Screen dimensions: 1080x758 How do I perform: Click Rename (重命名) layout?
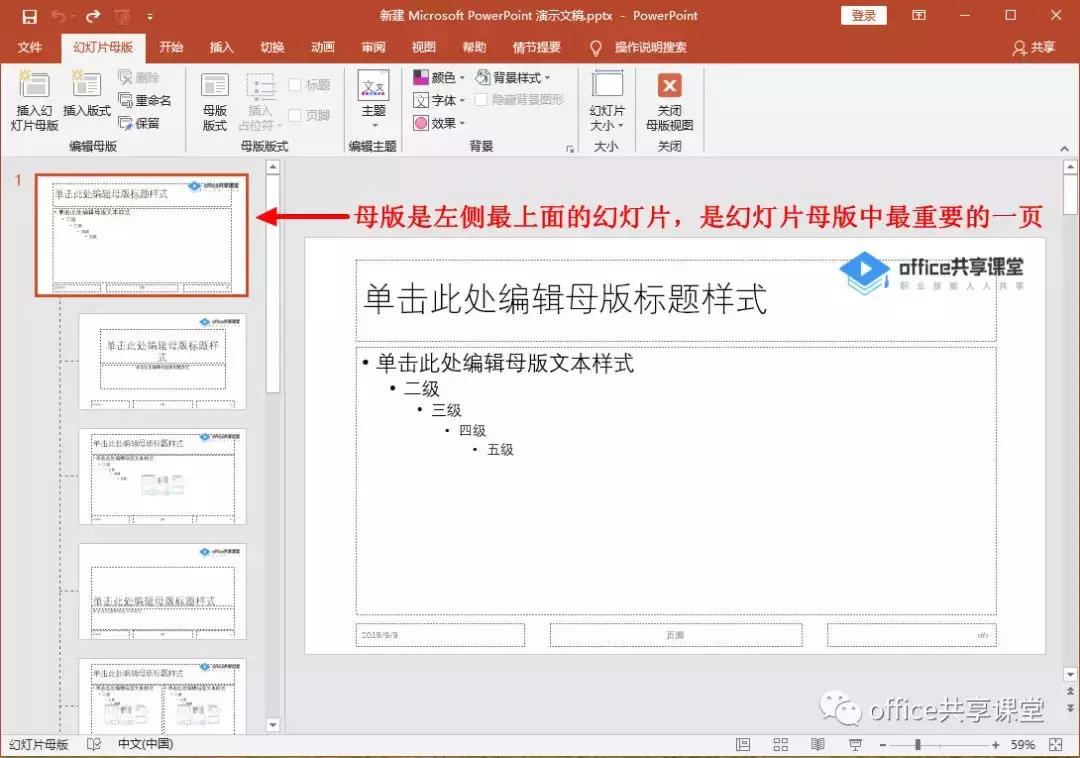[x=145, y=100]
